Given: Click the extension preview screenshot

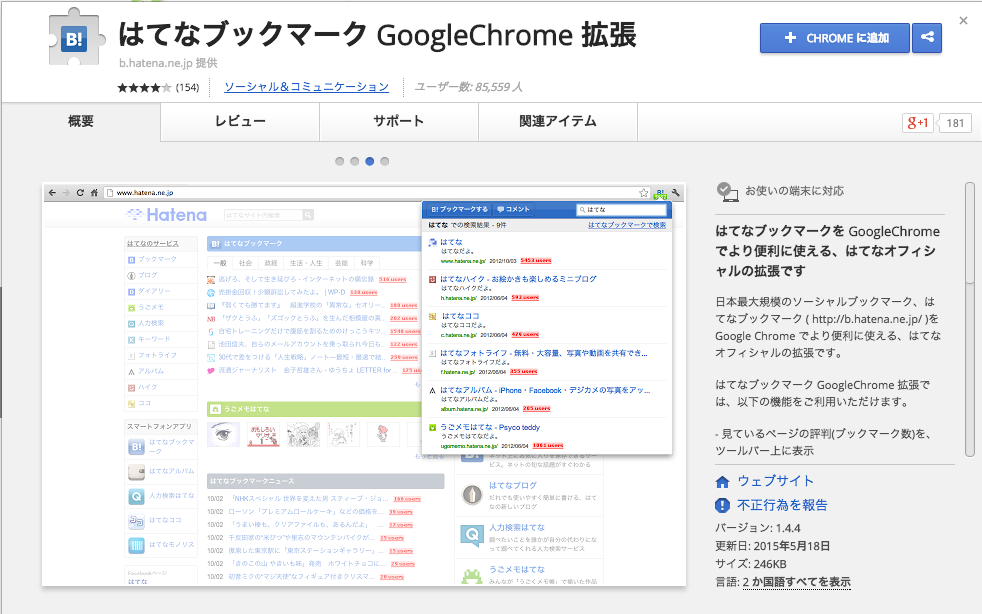Looking at the screenshot, I should point(364,385).
